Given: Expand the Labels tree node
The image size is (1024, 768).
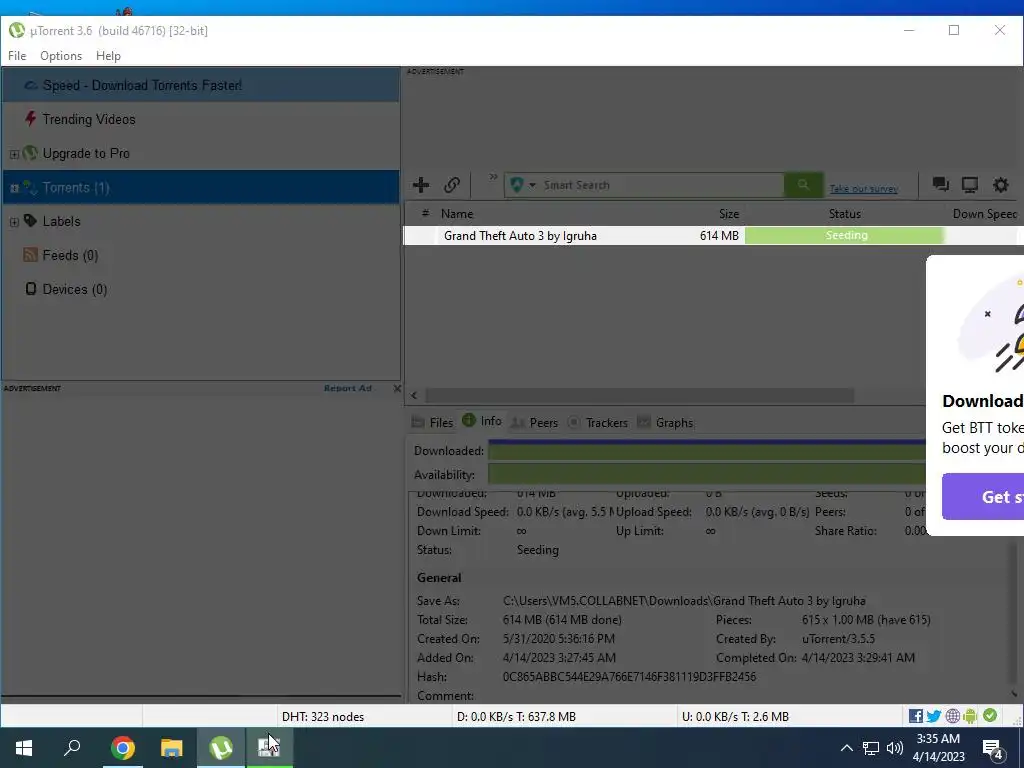Looking at the screenshot, I should click(14, 222).
